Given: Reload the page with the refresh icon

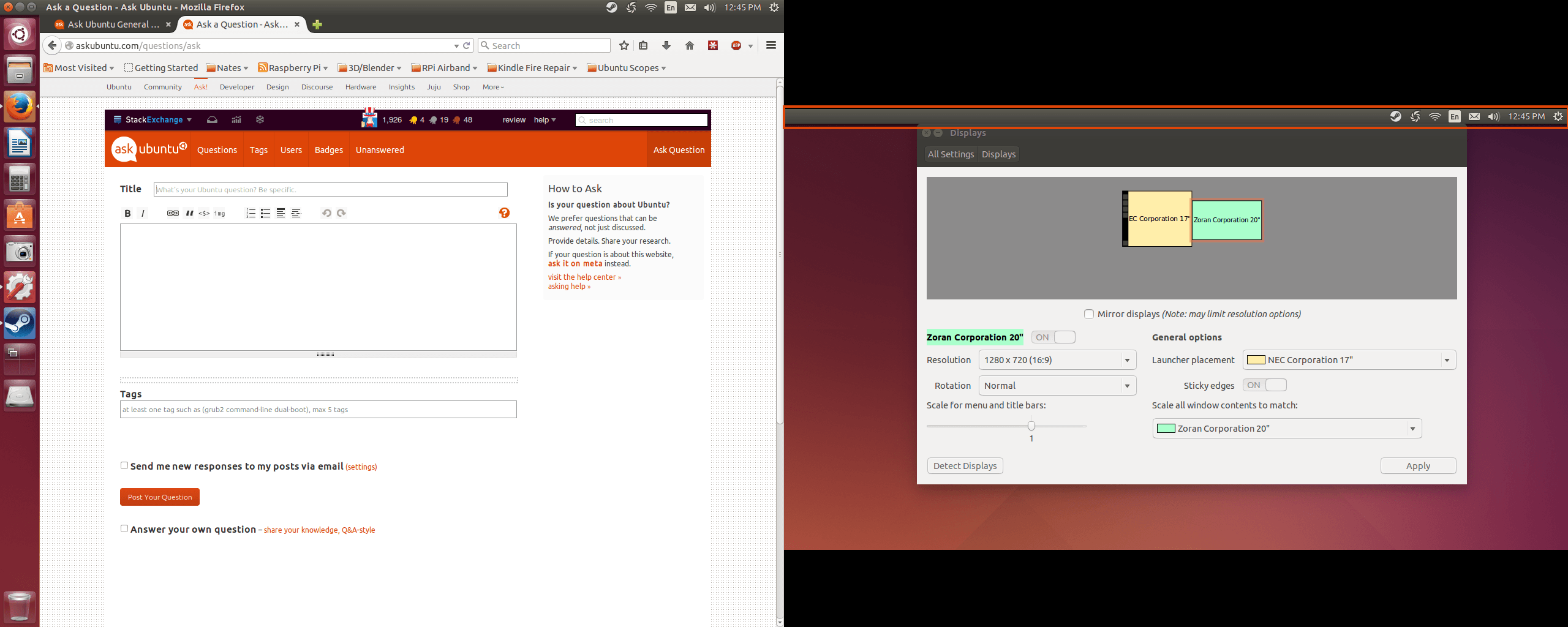Looking at the screenshot, I should (x=467, y=45).
